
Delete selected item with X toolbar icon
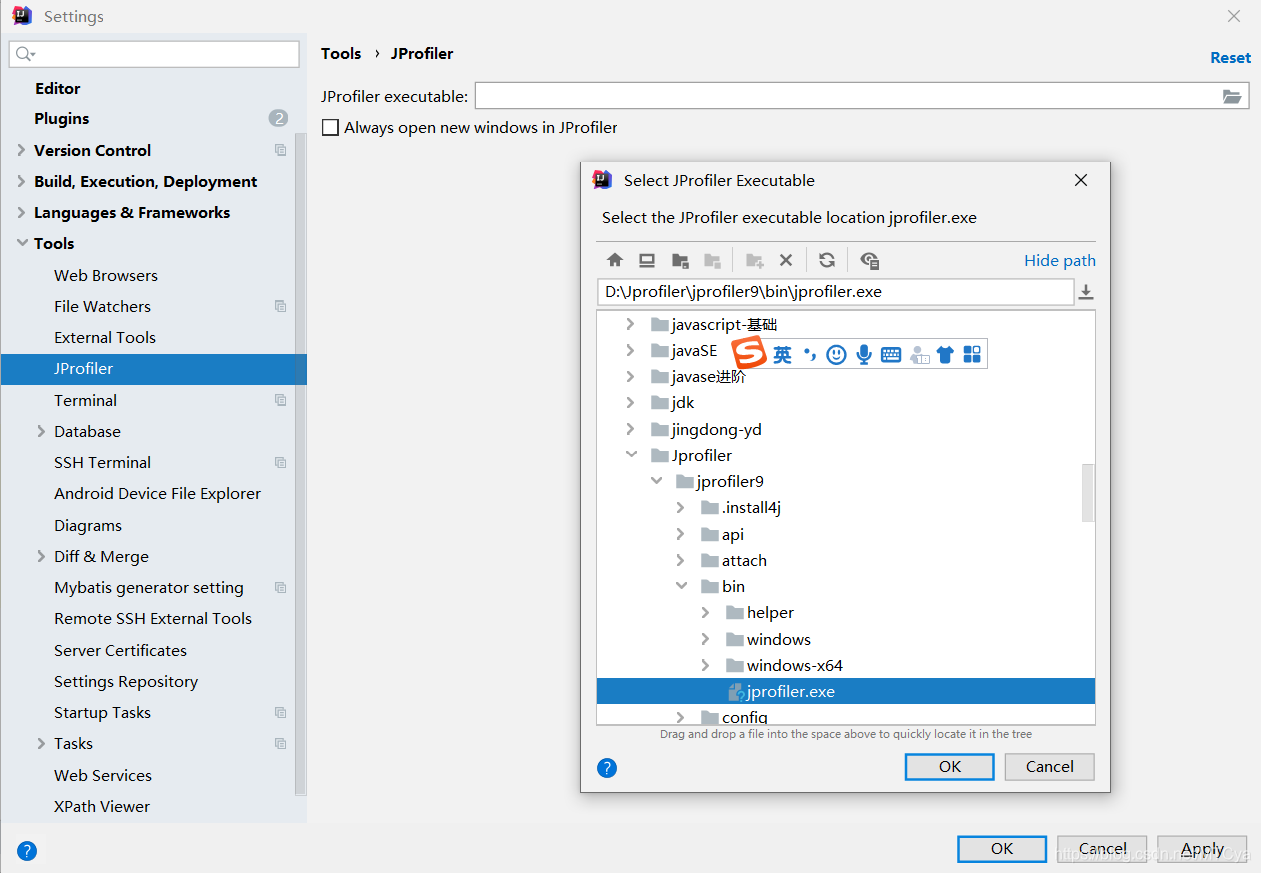point(786,260)
